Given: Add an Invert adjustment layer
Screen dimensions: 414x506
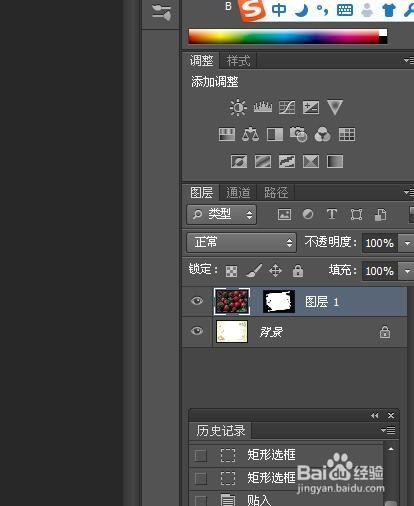Looking at the screenshot, I should click(239, 162).
